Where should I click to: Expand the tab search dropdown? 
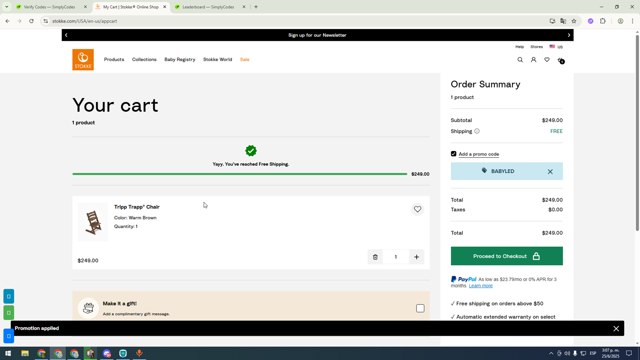click(7, 7)
